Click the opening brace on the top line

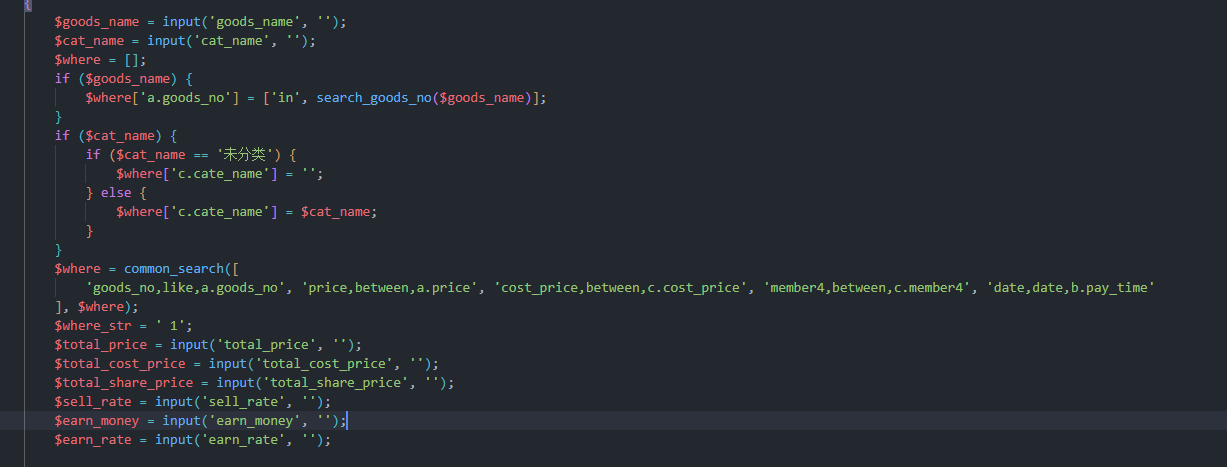click(x=28, y=5)
